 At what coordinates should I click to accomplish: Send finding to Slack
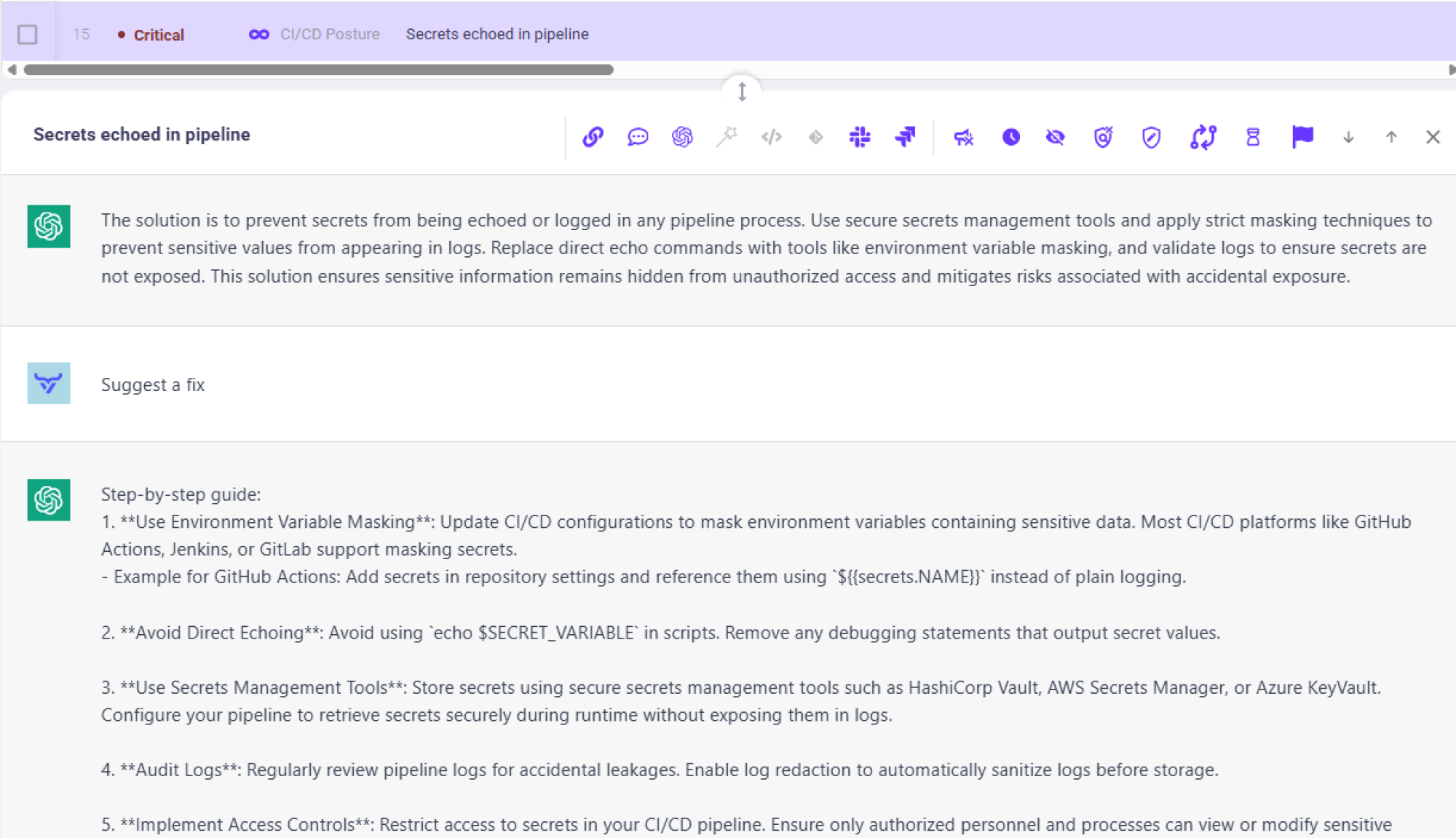[860, 137]
